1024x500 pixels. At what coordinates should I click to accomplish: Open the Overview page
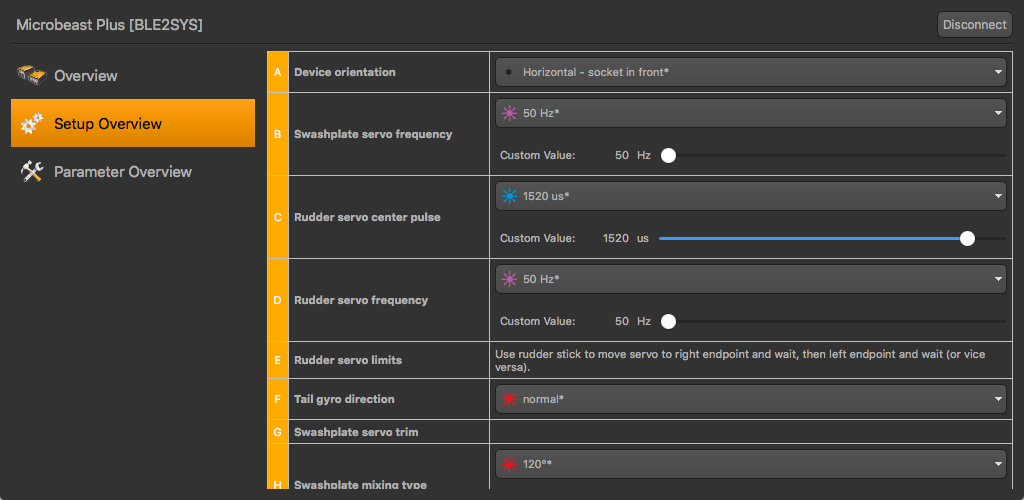pyautogui.click(x=133, y=75)
